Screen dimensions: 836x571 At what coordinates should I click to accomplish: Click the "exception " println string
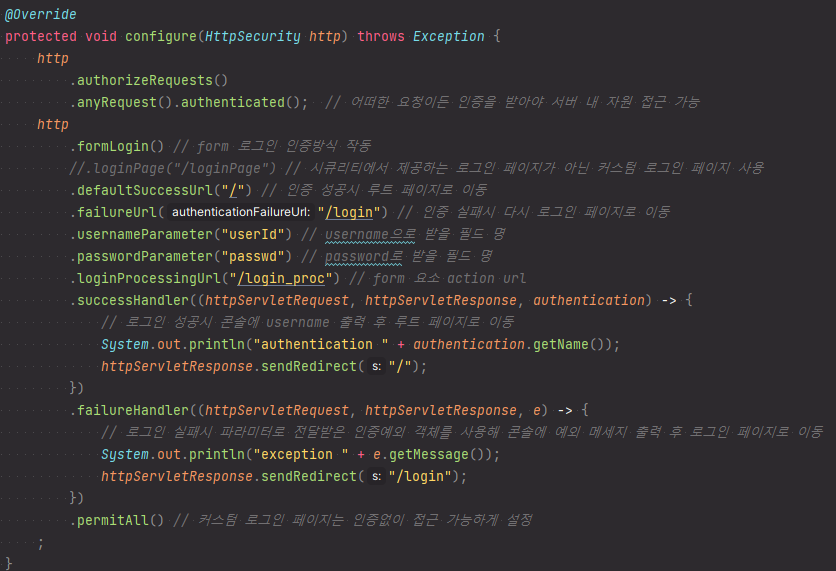(x=301, y=454)
